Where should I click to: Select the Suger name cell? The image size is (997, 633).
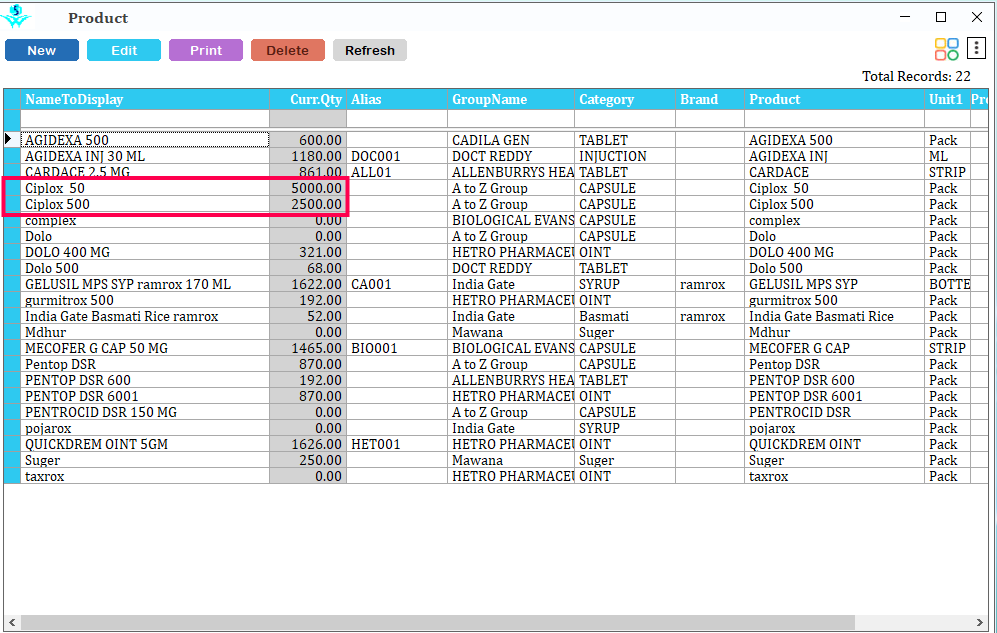click(x=145, y=460)
